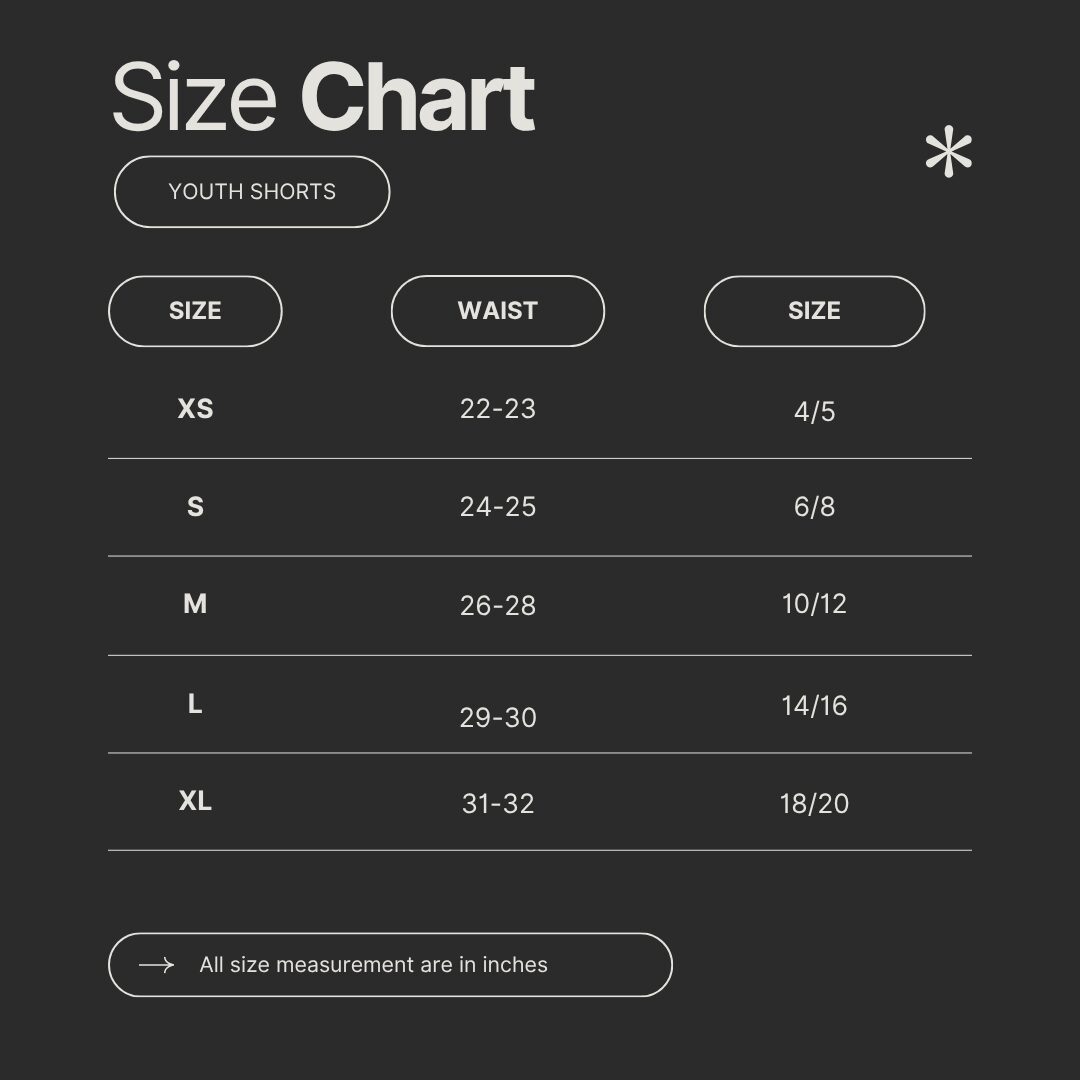Click the 10/12 numeric size value

pyautogui.click(x=814, y=604)
